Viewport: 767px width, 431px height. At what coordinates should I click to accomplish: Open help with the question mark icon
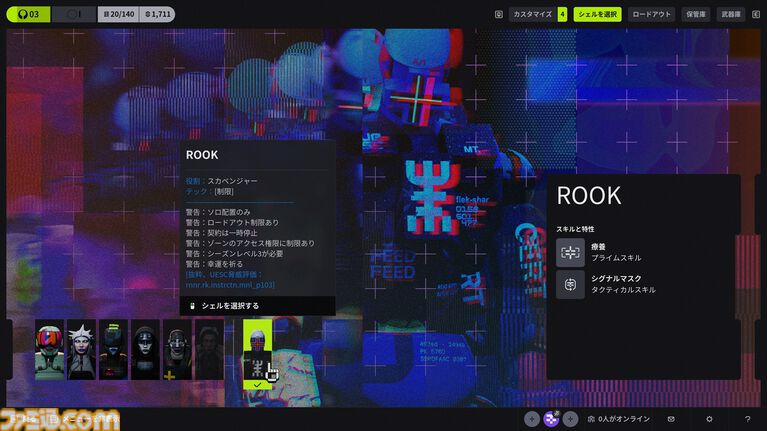tap(747, 419)
